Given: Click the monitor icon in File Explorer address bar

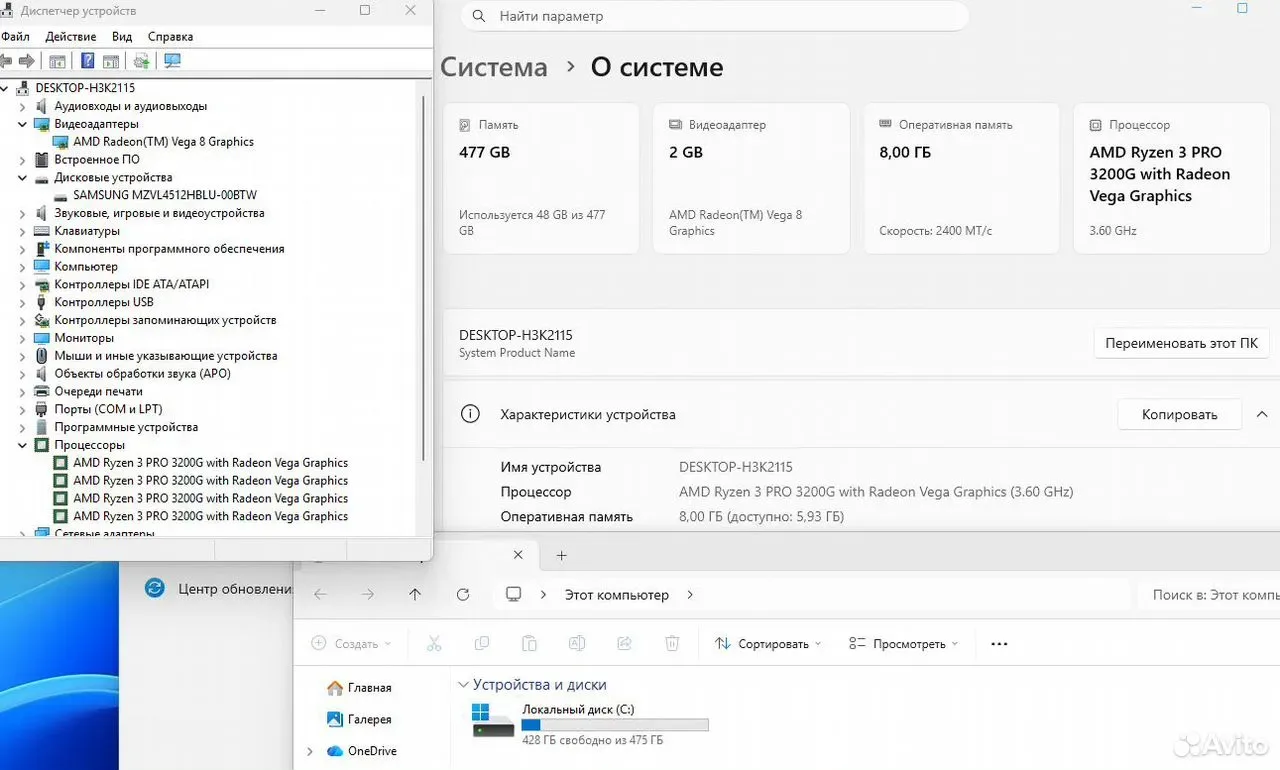Looking at the screenshot, I should (514, 594).
